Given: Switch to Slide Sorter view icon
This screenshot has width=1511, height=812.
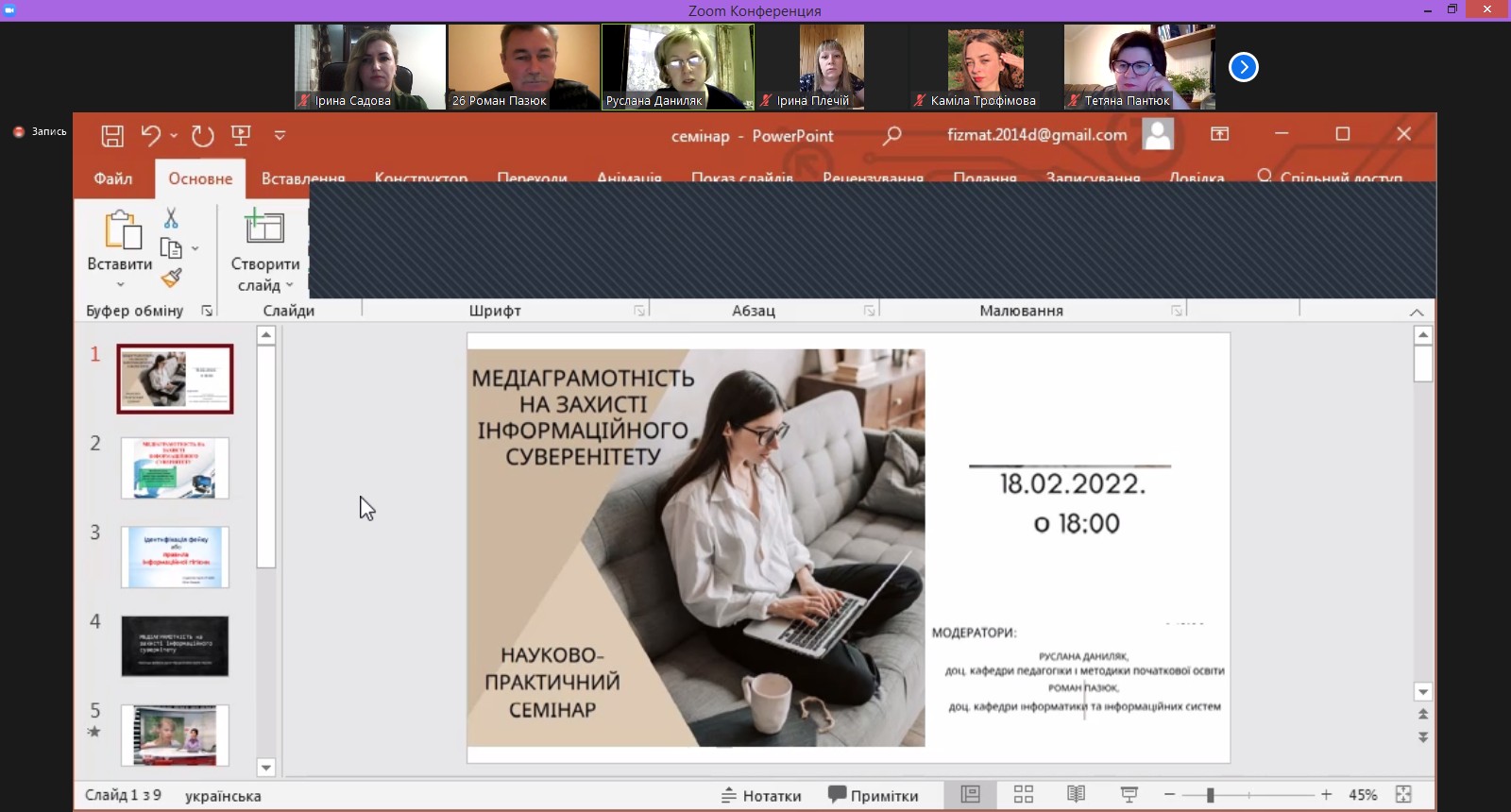Looking at the screenshot, I should click(1023, 794).
